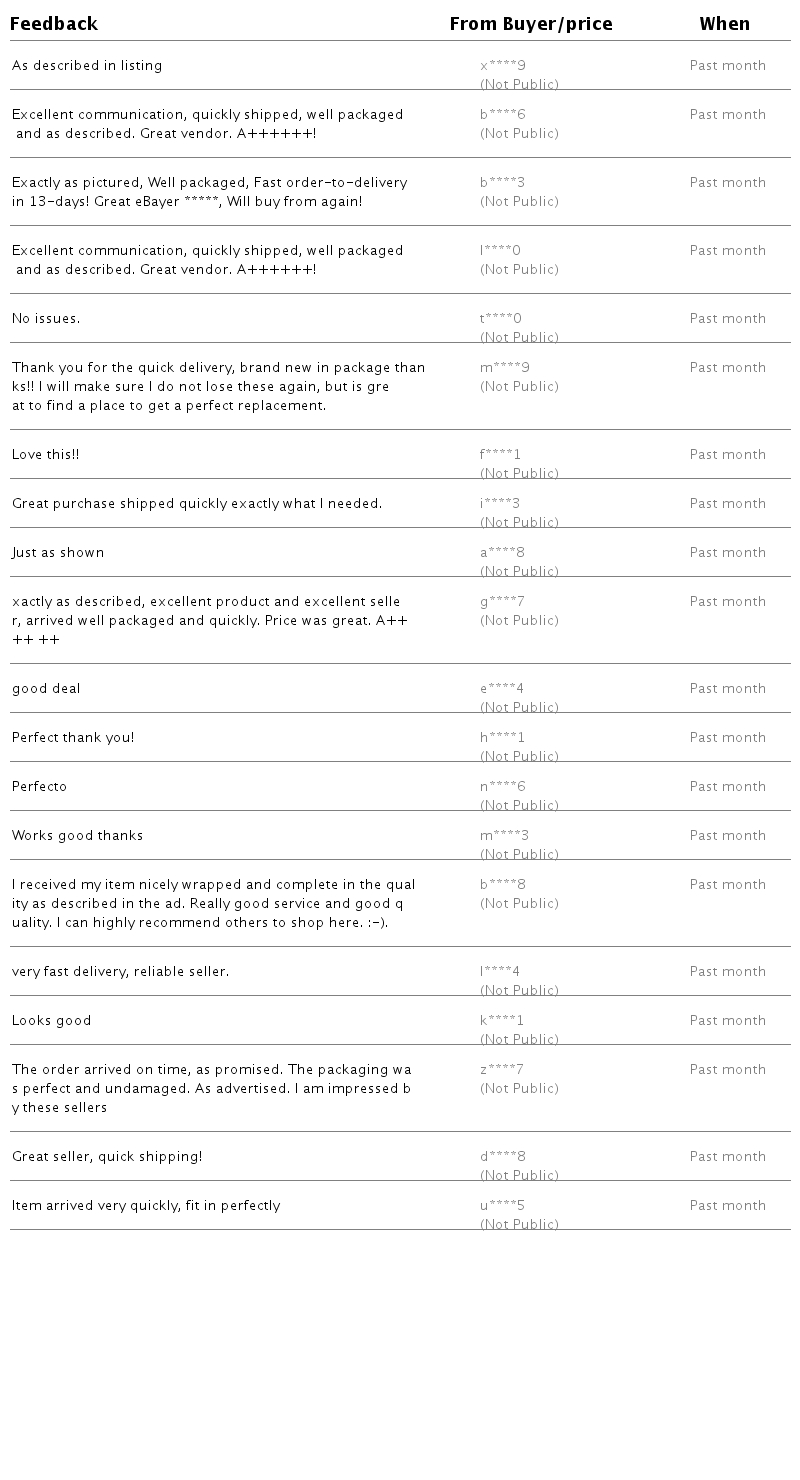The image size is (800, 1480).
Task: Open buyer m****9 username
Action: (x=505, y=368)
